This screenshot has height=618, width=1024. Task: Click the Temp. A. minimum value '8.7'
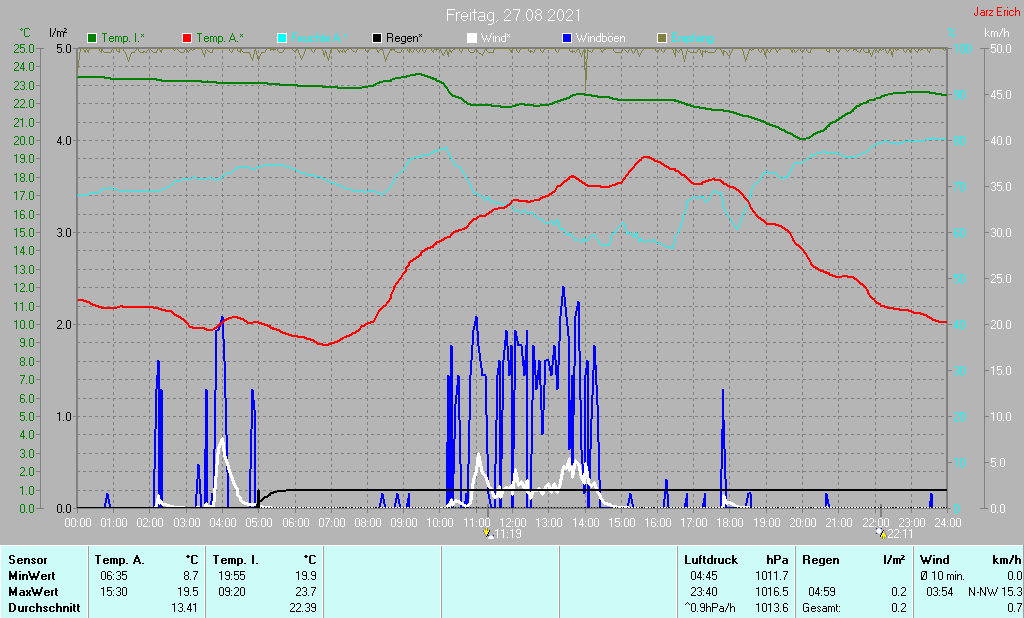click(x=191, y=576)
